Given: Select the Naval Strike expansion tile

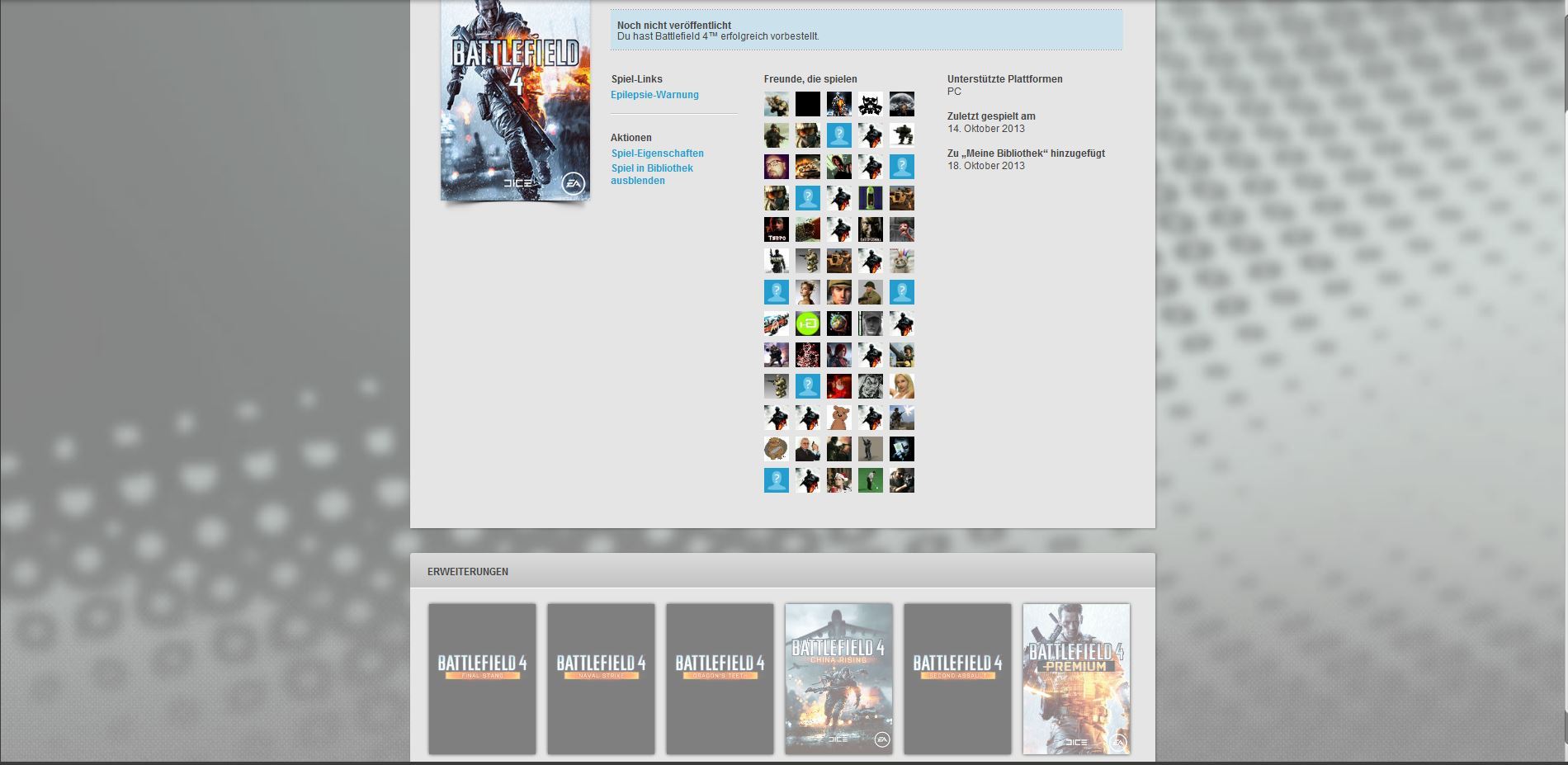Looking at the screenshot, I should tap(601, 678).
